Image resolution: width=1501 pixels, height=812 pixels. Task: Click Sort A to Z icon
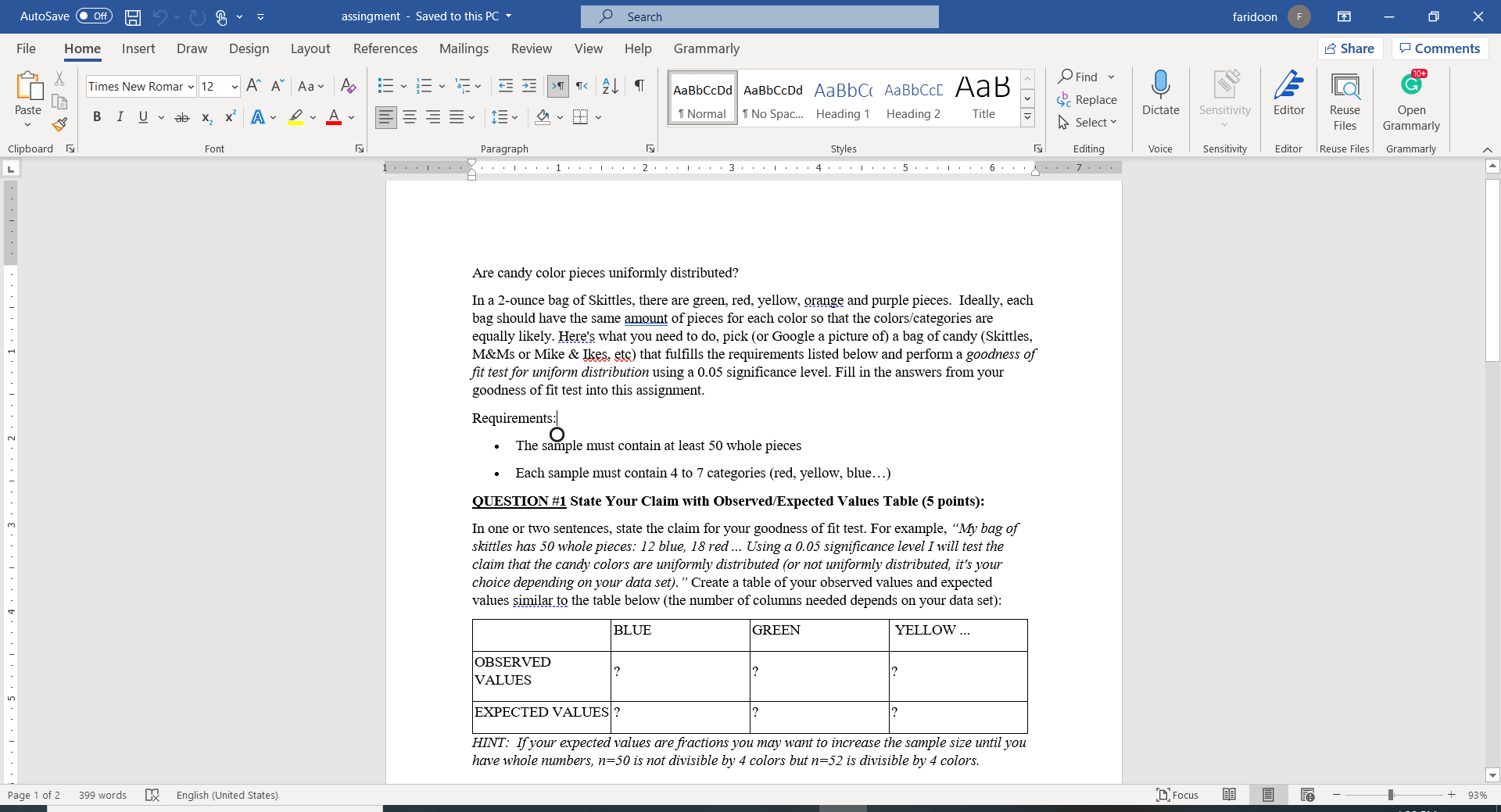[x=611, y=86]
